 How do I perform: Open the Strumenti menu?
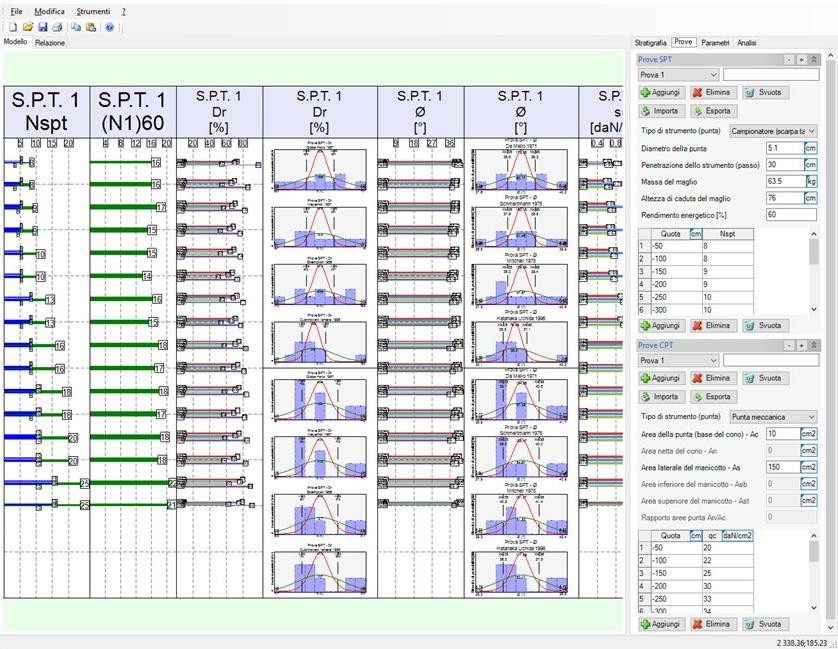click(x=93, y=10)
